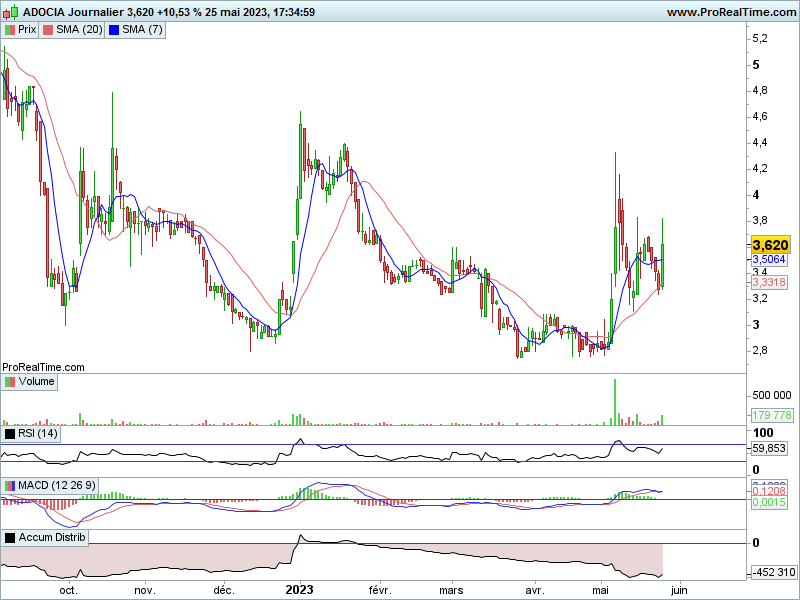Viewport: 800px width, 600px height.
Task: Click the RSI (14) panel label
Action: [38, 434]
